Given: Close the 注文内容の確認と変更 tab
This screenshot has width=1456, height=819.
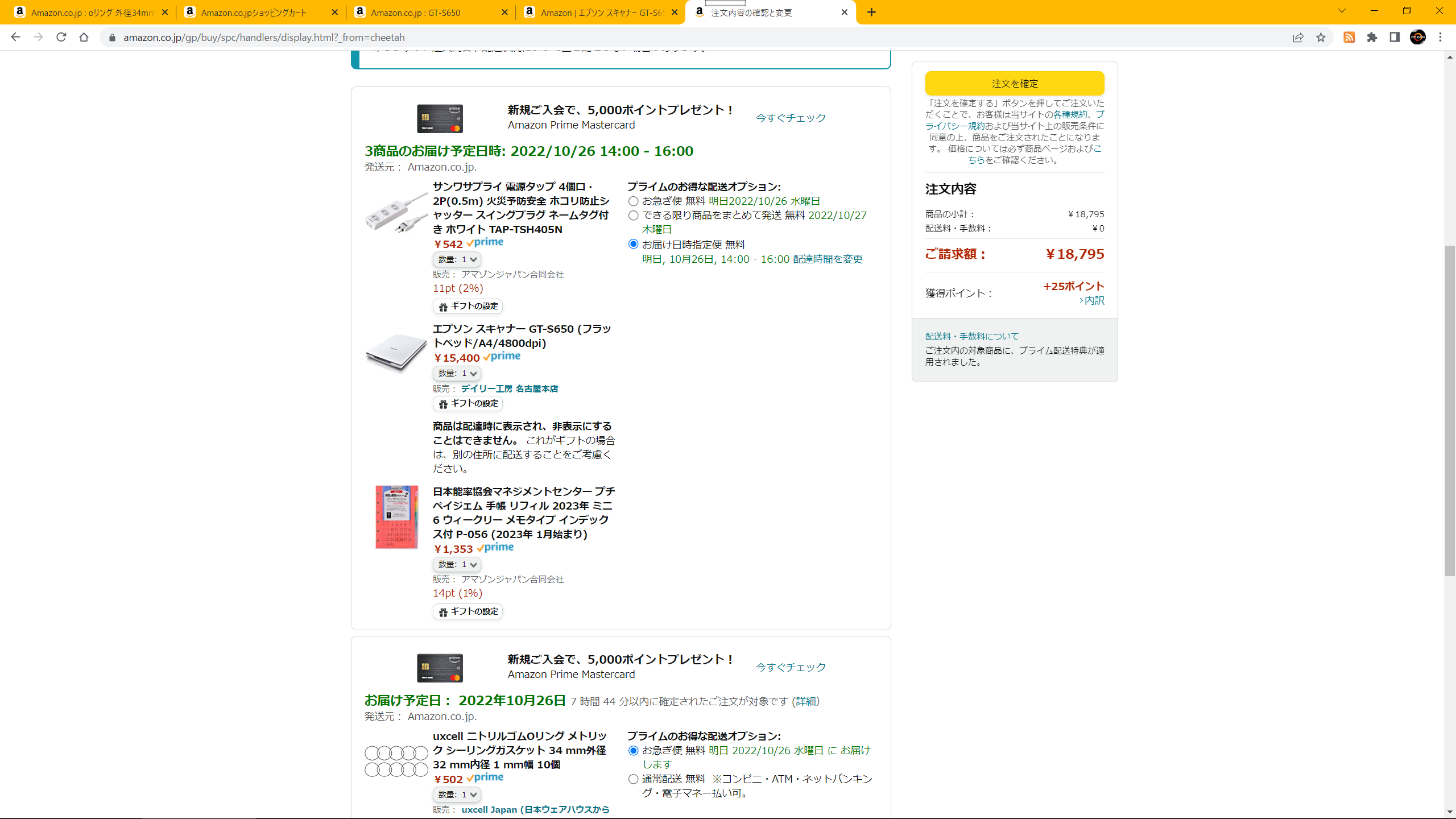Looking at the screenshot, I should pyautogui.click(x=845, y=13).
